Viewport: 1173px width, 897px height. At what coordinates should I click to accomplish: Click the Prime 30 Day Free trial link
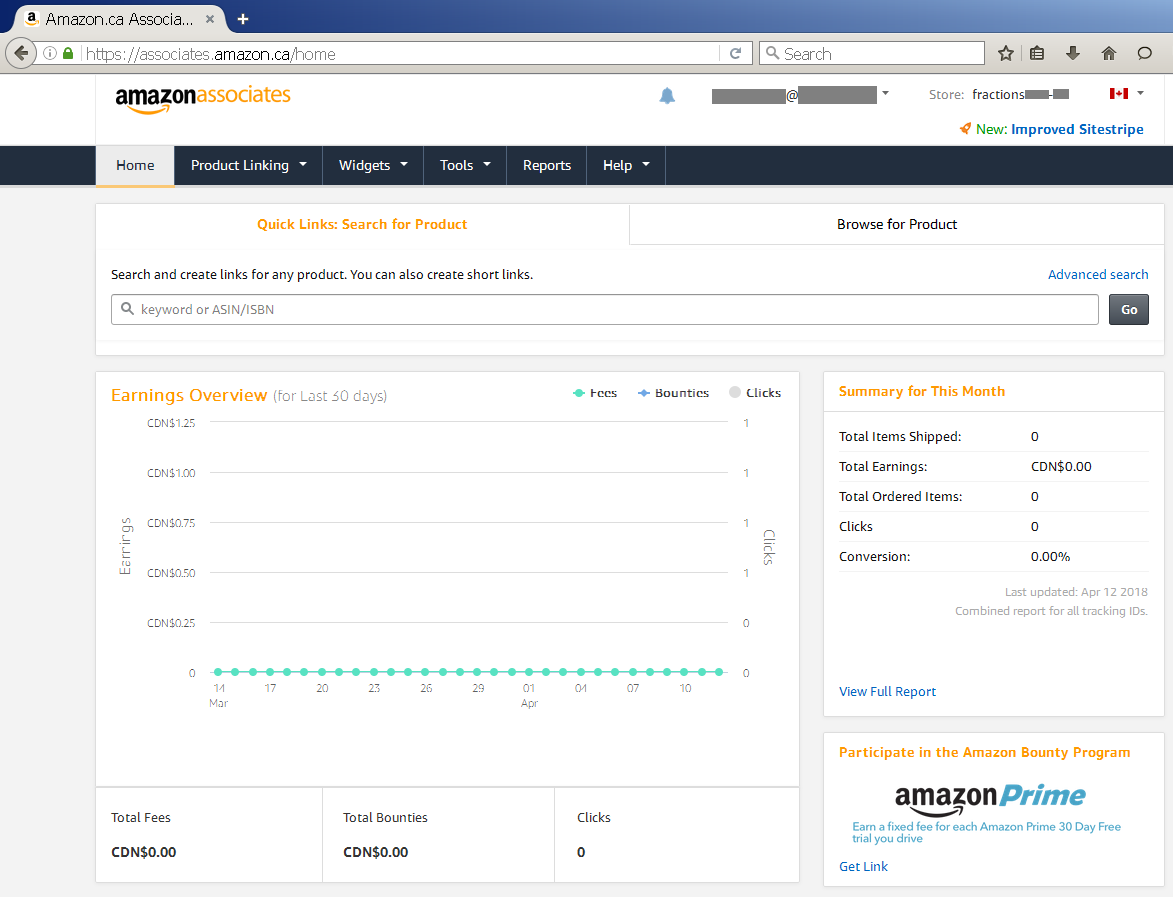tap(986, 832)
